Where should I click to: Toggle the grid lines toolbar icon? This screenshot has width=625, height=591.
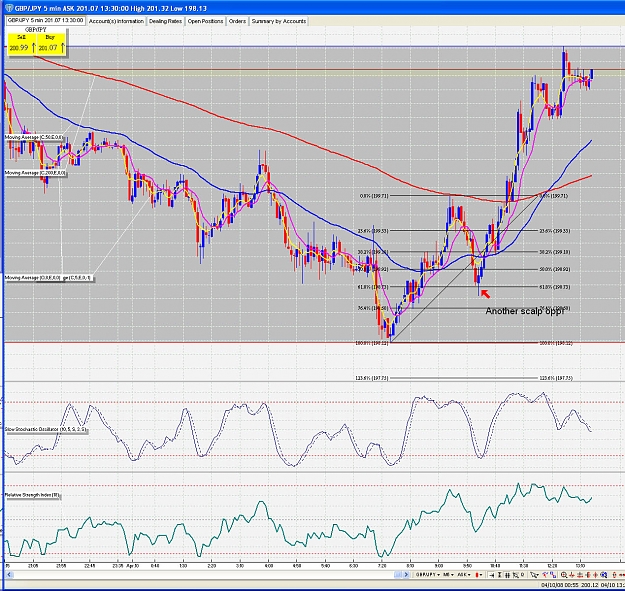click(507, 575)
